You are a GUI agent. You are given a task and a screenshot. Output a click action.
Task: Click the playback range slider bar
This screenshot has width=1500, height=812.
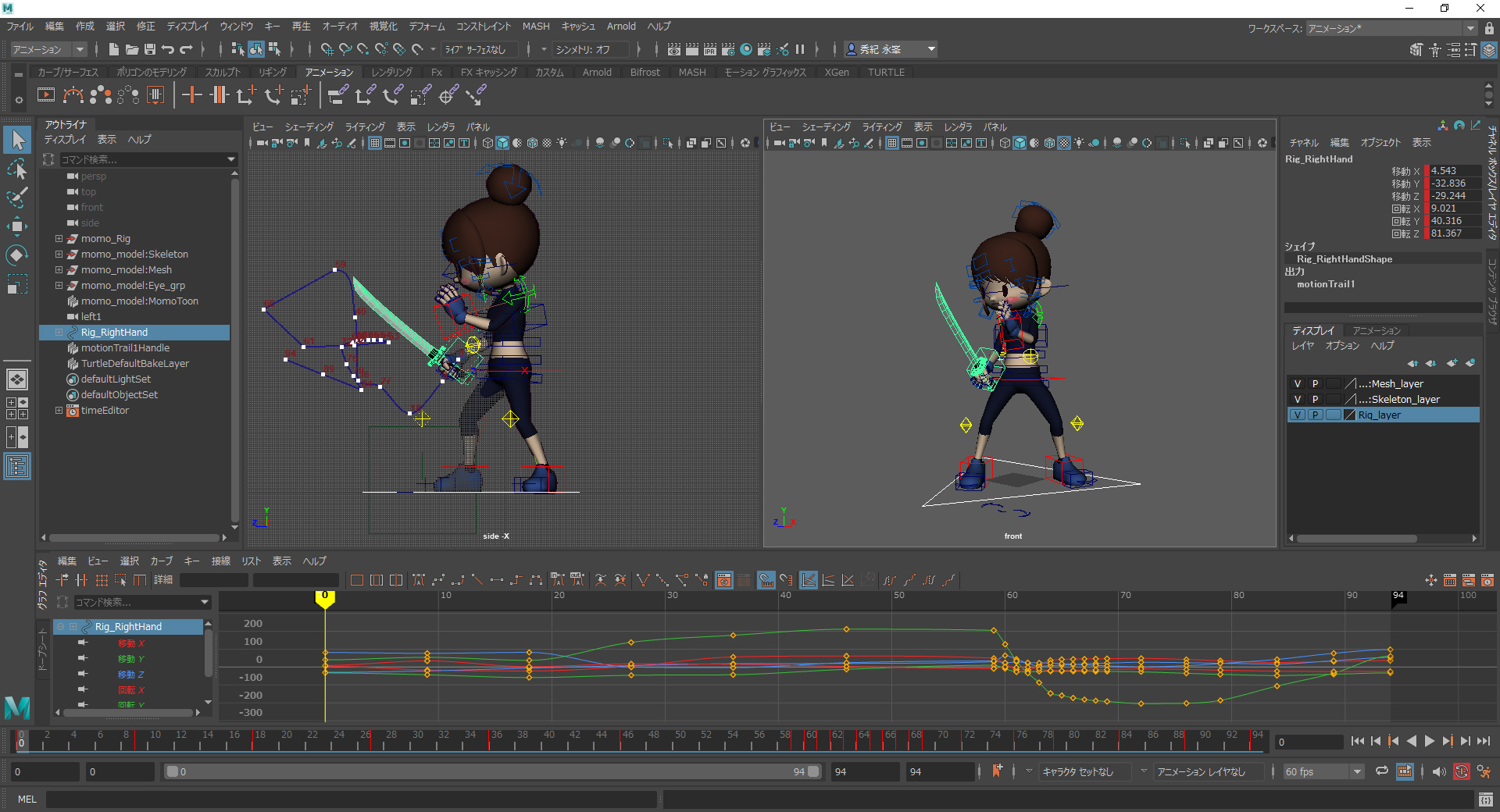click(x=492, y=771)
